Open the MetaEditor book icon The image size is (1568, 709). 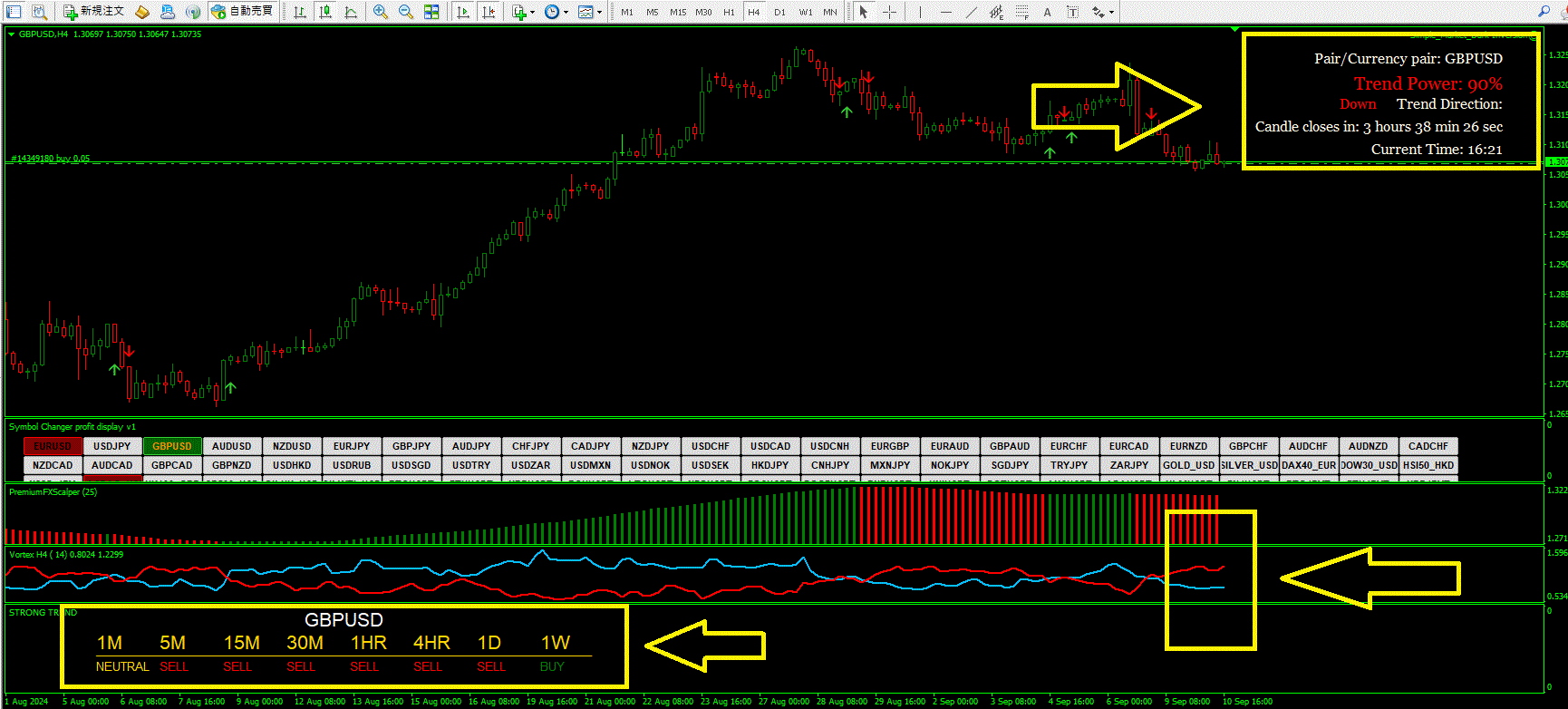142,12
